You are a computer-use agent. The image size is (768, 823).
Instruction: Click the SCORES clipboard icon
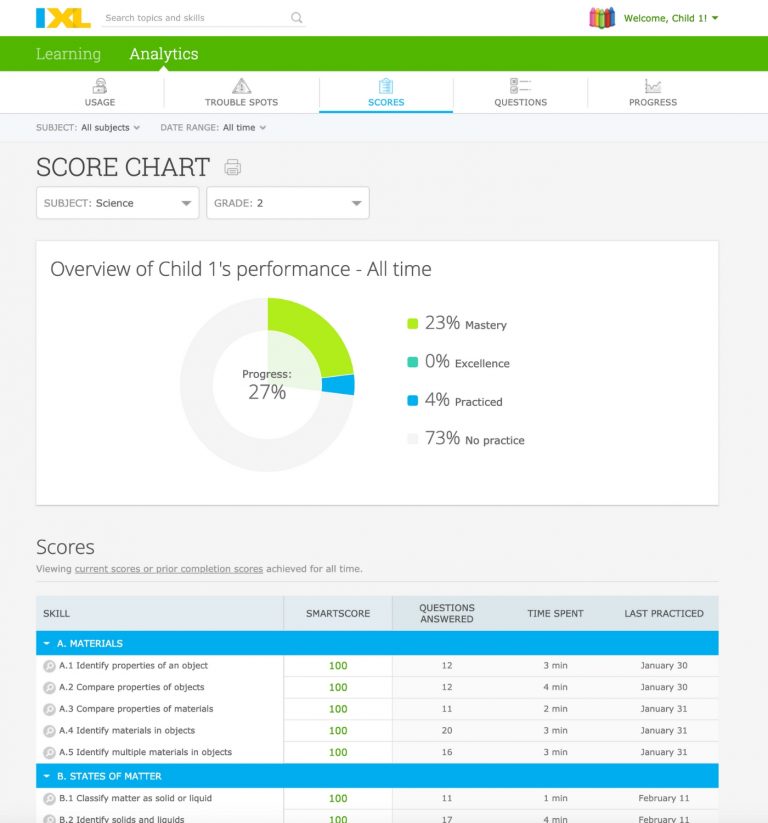386,86
